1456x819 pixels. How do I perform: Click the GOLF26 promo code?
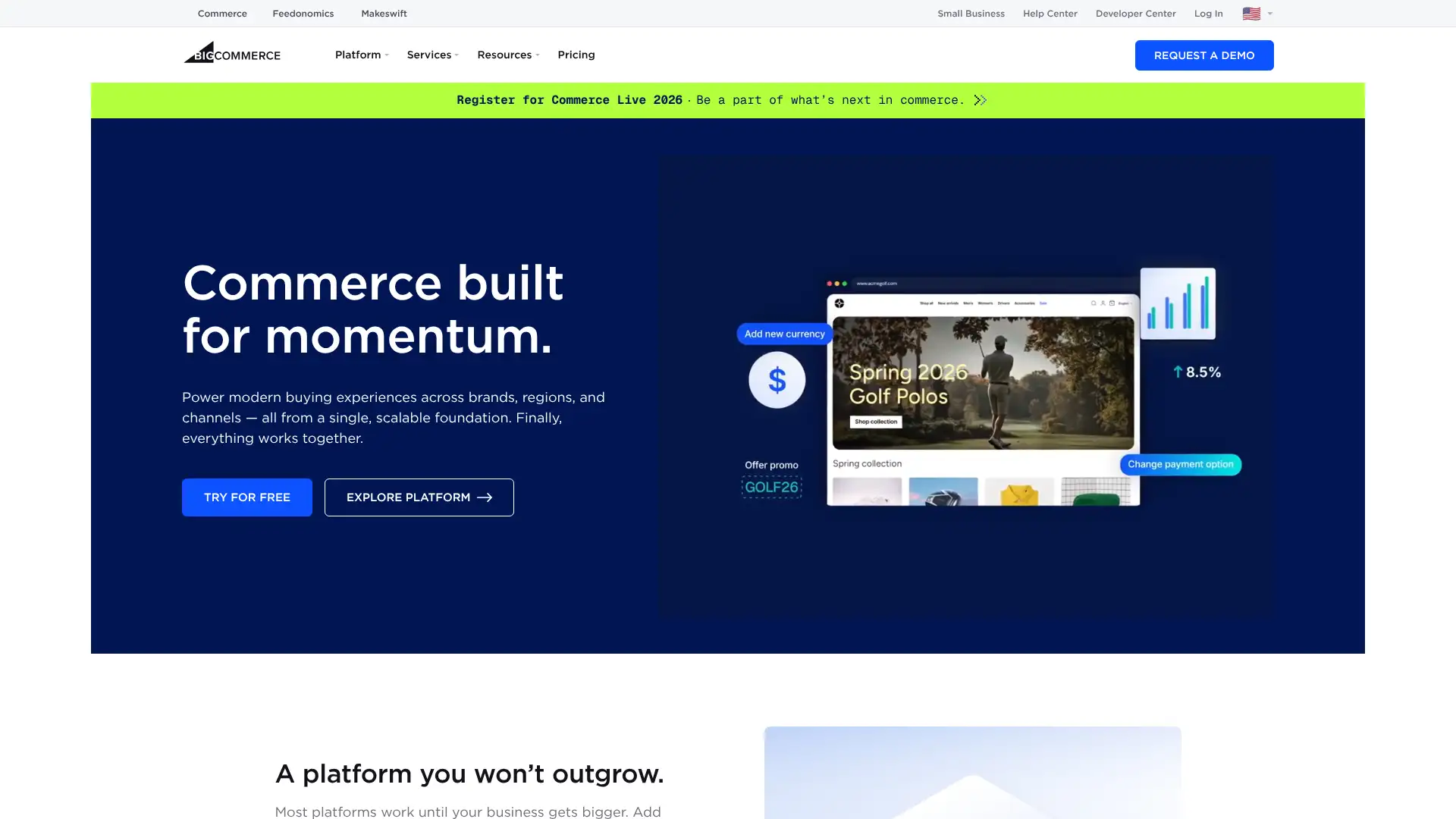point(772,487)
